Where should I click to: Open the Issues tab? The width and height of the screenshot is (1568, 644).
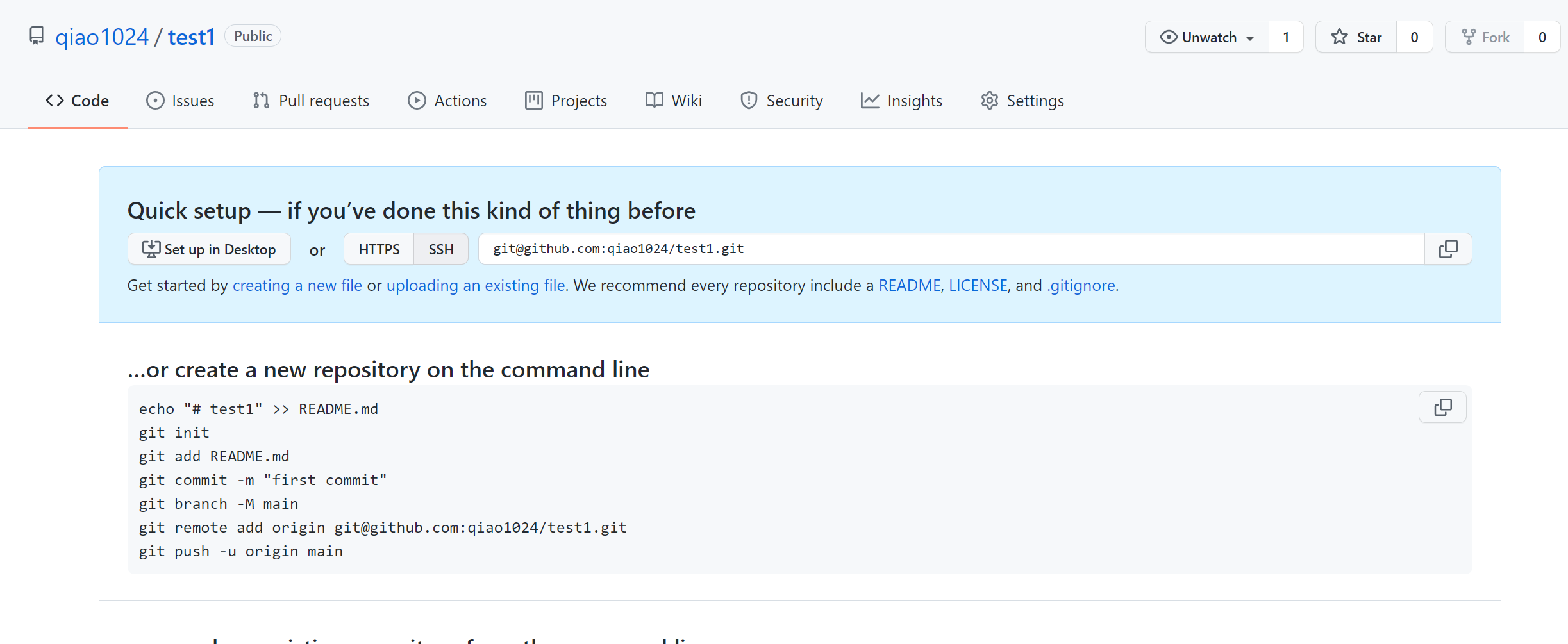pos(180,101)
